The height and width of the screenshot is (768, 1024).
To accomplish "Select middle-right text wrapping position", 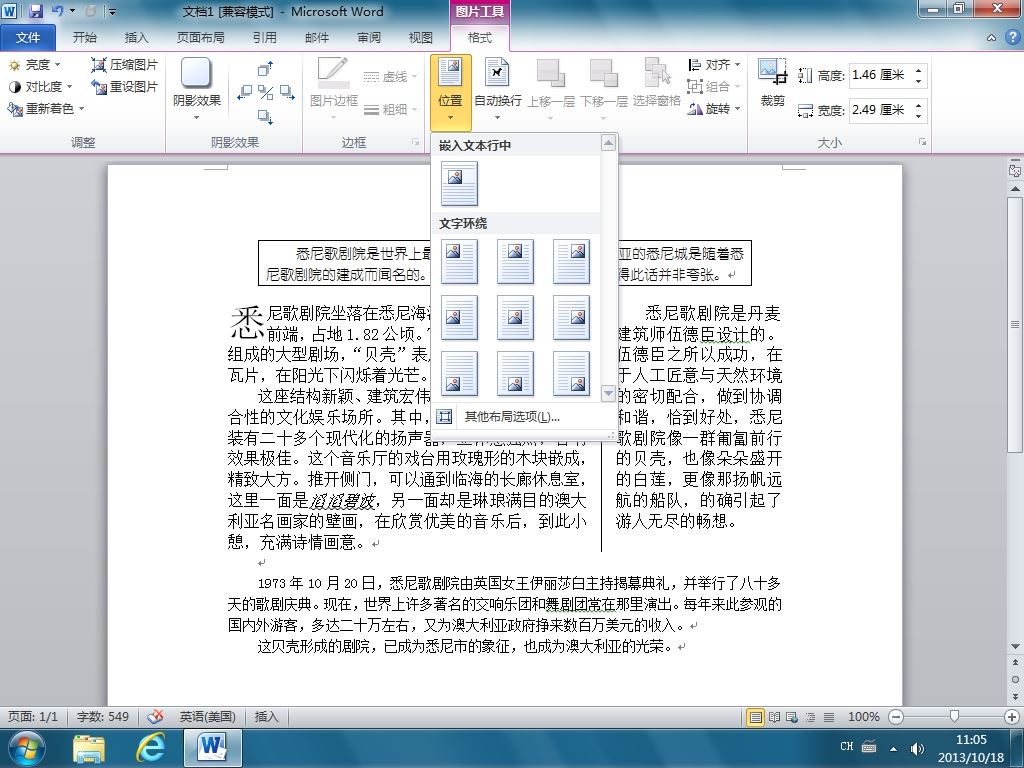I will click(571, 317).
